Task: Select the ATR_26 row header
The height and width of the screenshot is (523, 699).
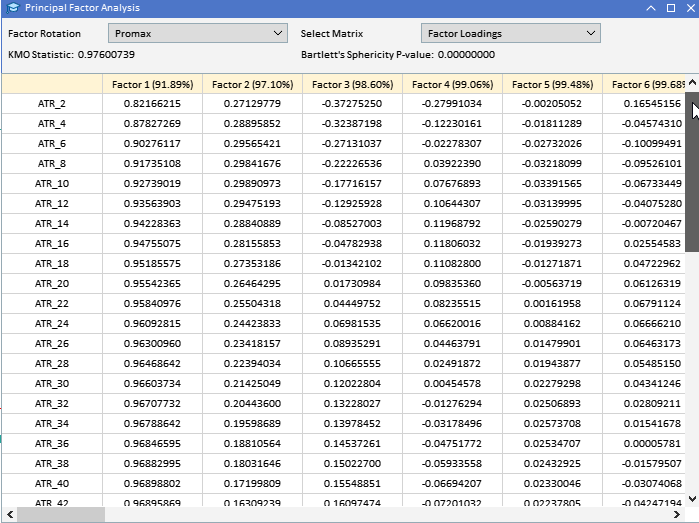Action: coord(52,343)
